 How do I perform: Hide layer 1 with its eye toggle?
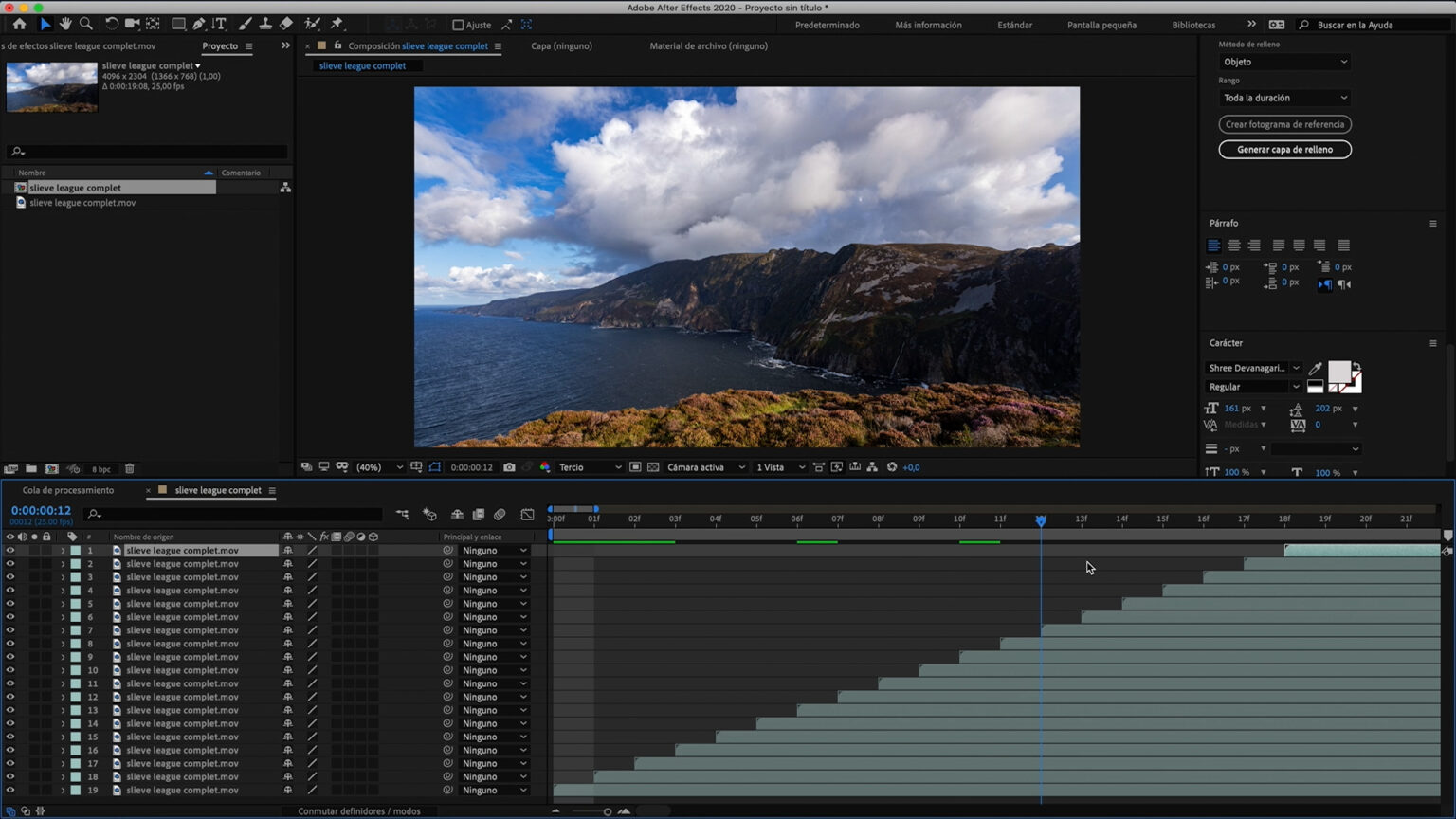(9, 550)
